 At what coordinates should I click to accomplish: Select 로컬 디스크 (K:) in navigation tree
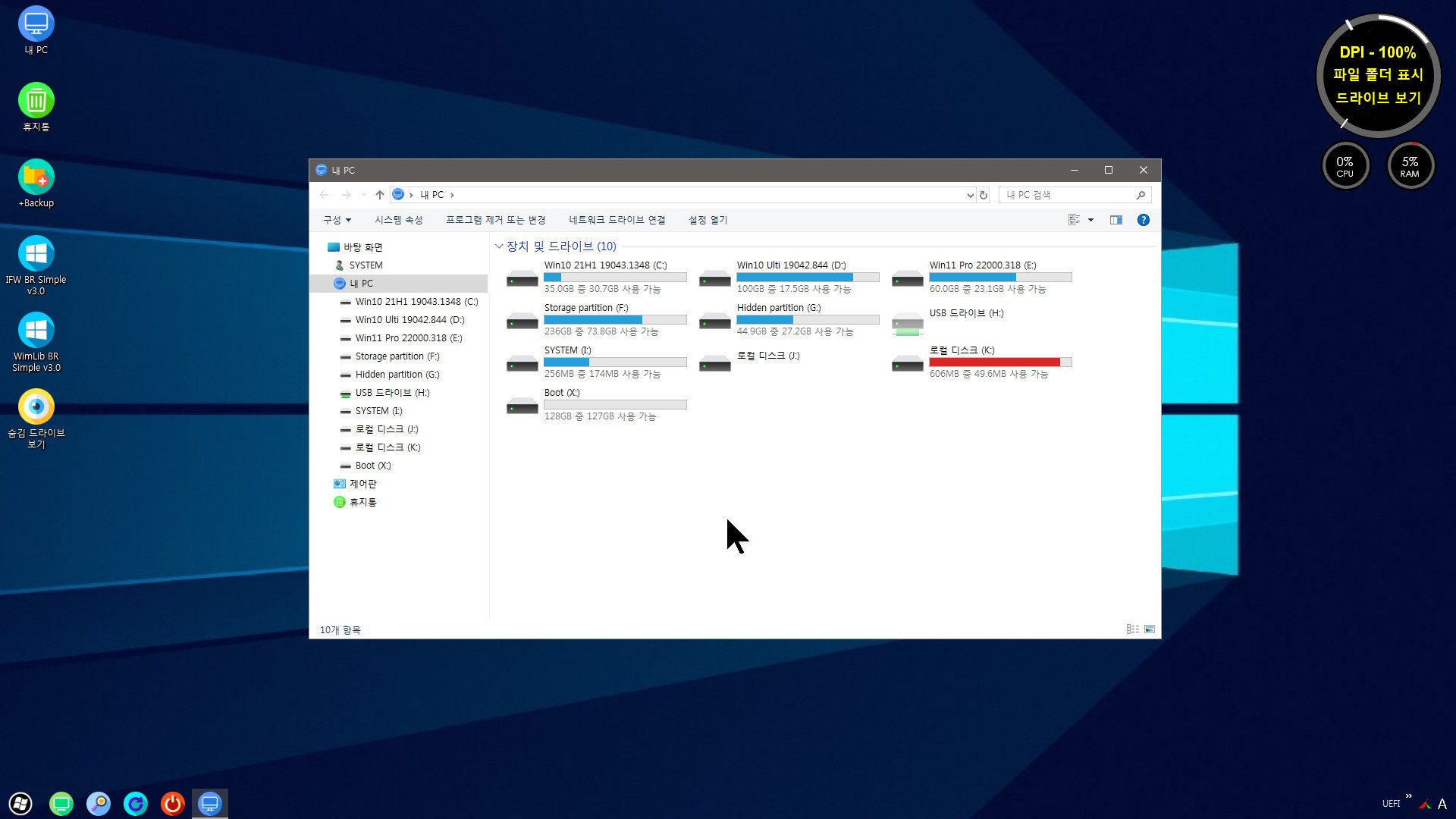point(388,447)
